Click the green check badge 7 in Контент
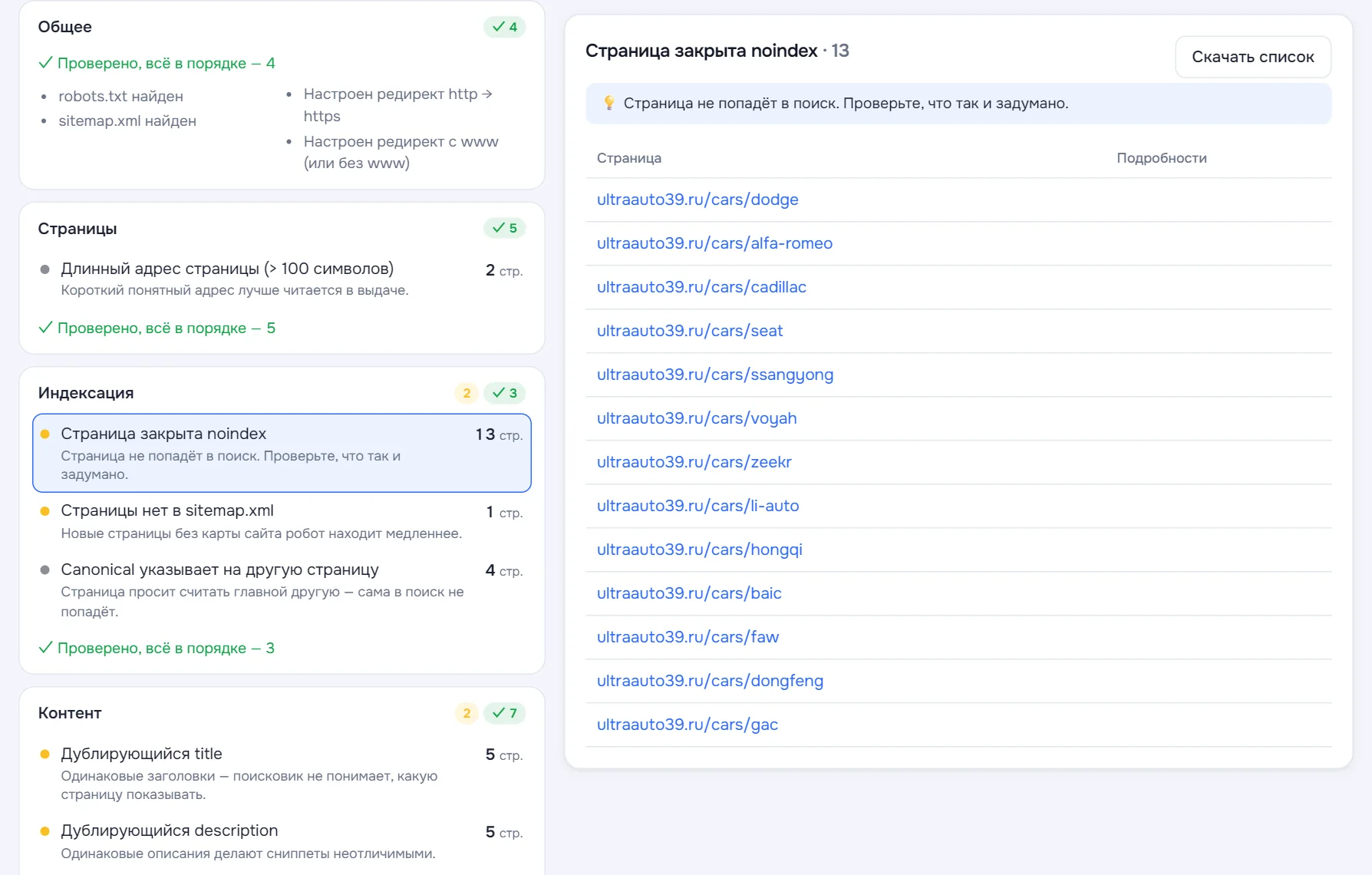 click(505, 713)
